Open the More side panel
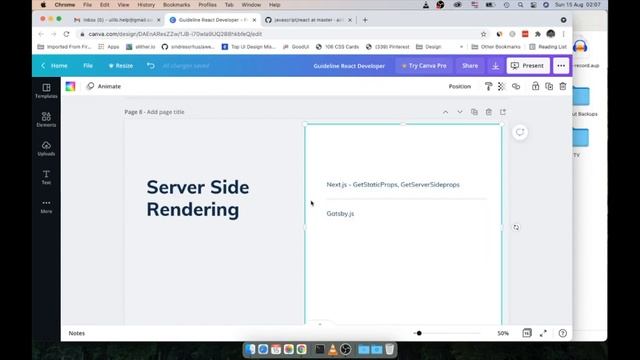This screenshot has width=640, height=360. coord(46,206)
